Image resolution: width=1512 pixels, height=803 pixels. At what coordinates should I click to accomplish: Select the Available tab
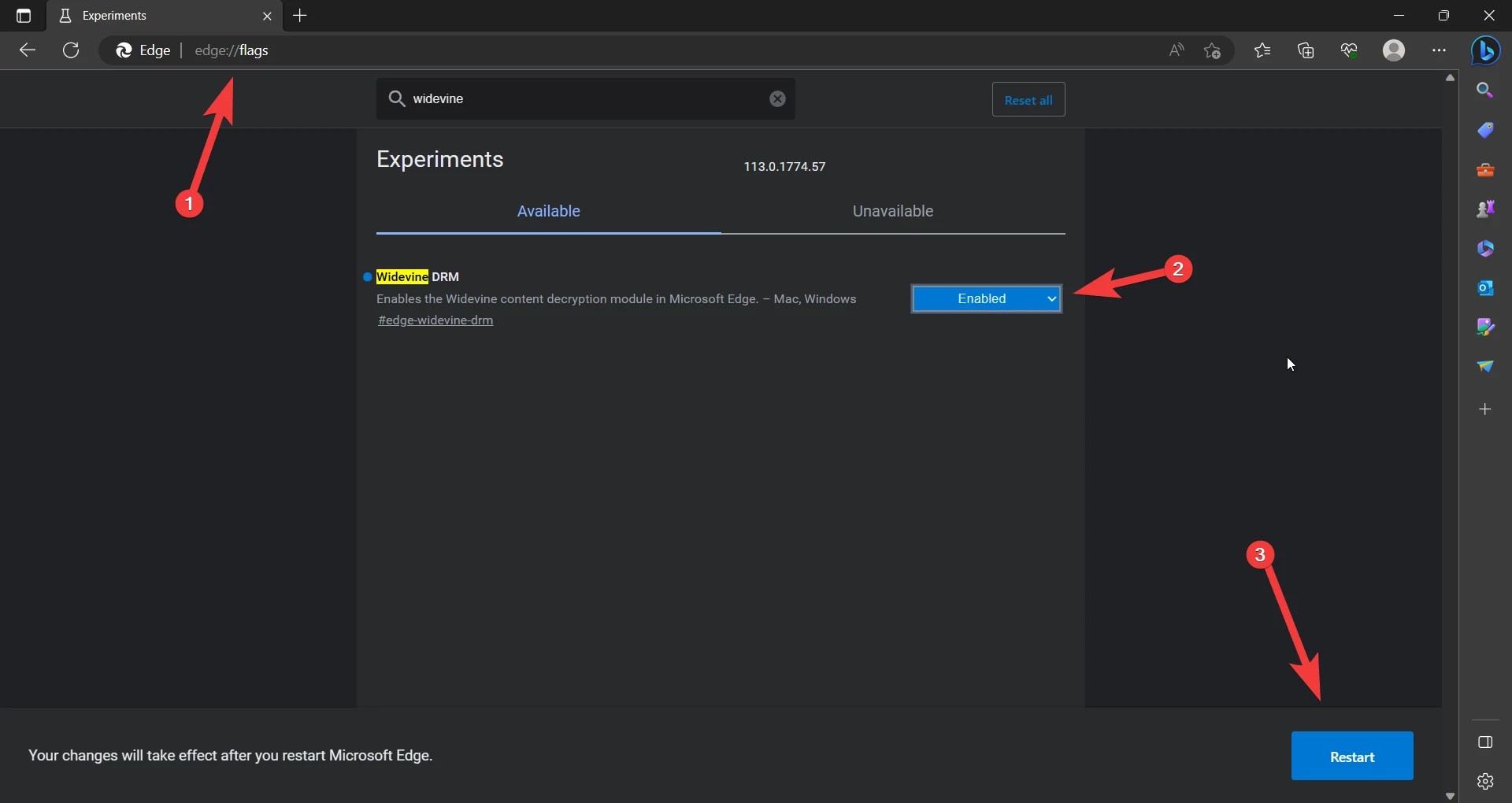(548, 211)
